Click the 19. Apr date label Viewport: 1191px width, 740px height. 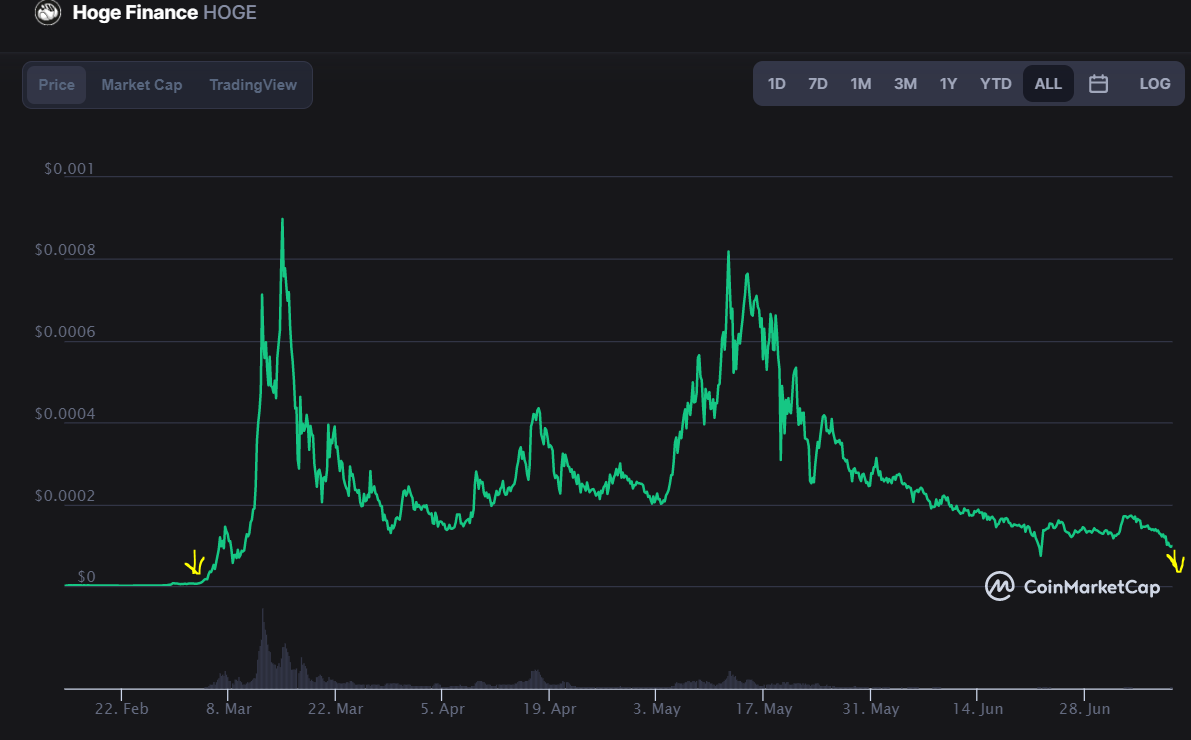(549, 709)
